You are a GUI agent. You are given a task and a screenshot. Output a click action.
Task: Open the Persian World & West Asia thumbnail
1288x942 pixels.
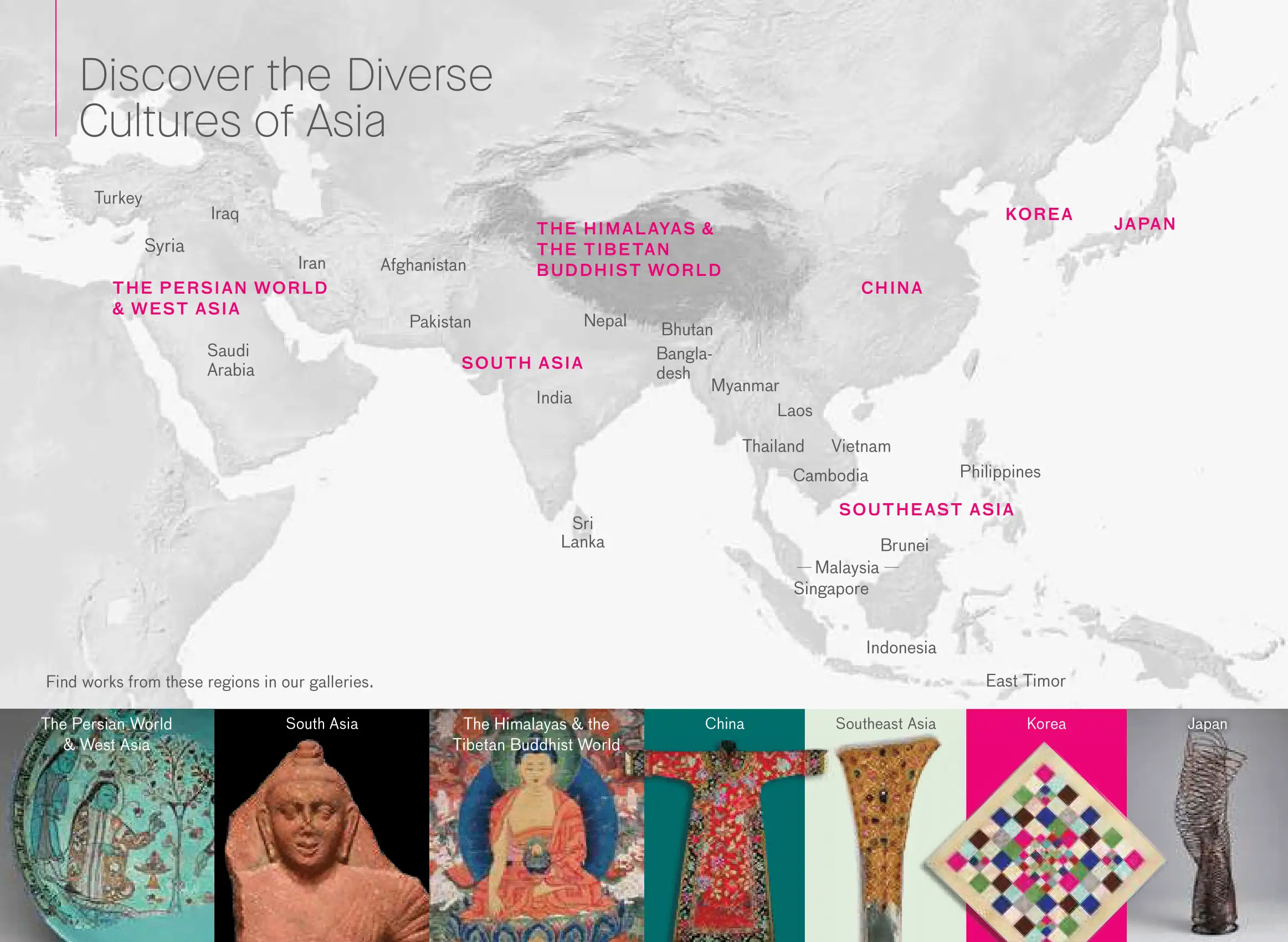coord(107,827)
